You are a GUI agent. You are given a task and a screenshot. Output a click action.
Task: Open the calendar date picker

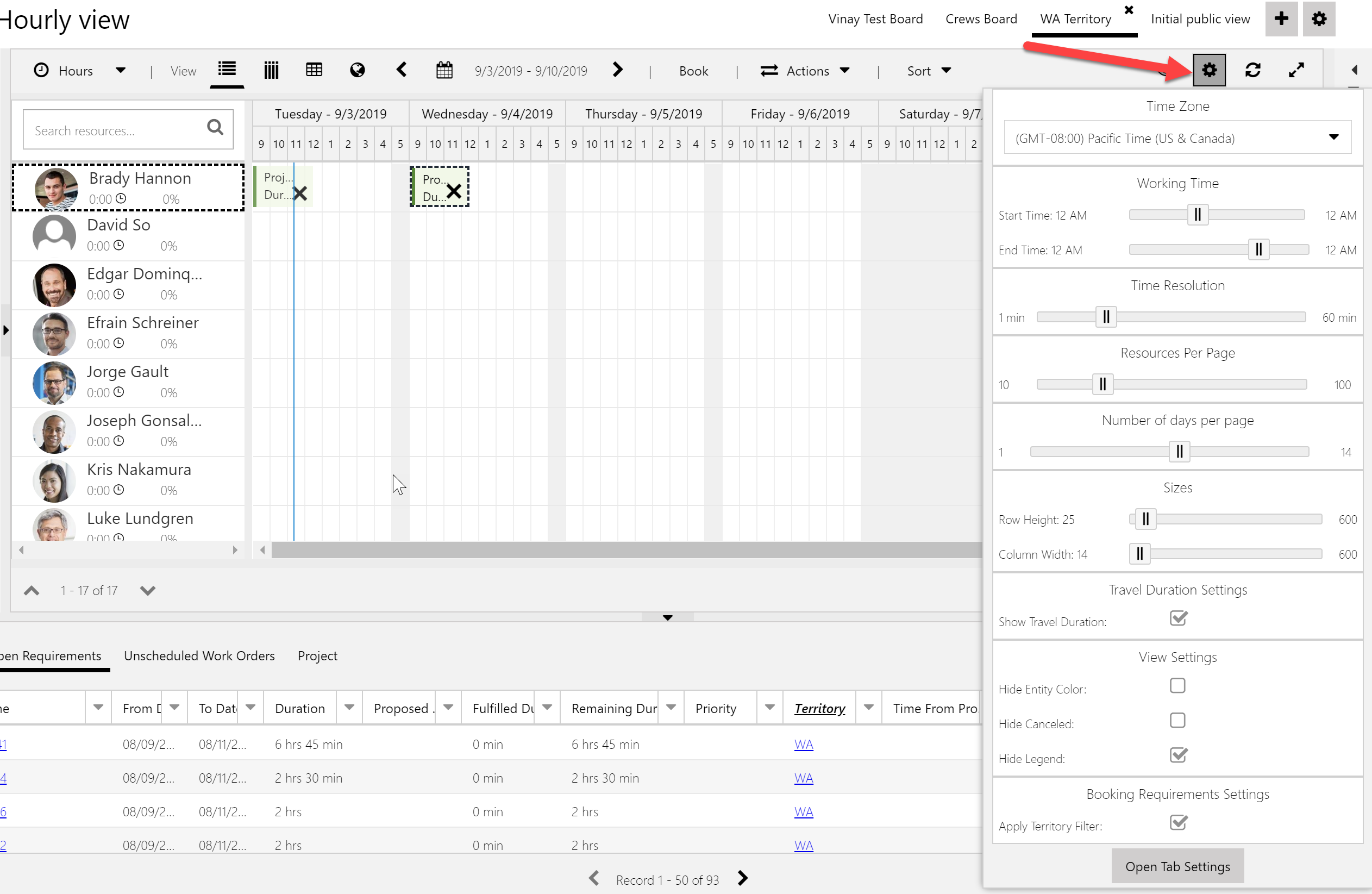coord(444,70)
